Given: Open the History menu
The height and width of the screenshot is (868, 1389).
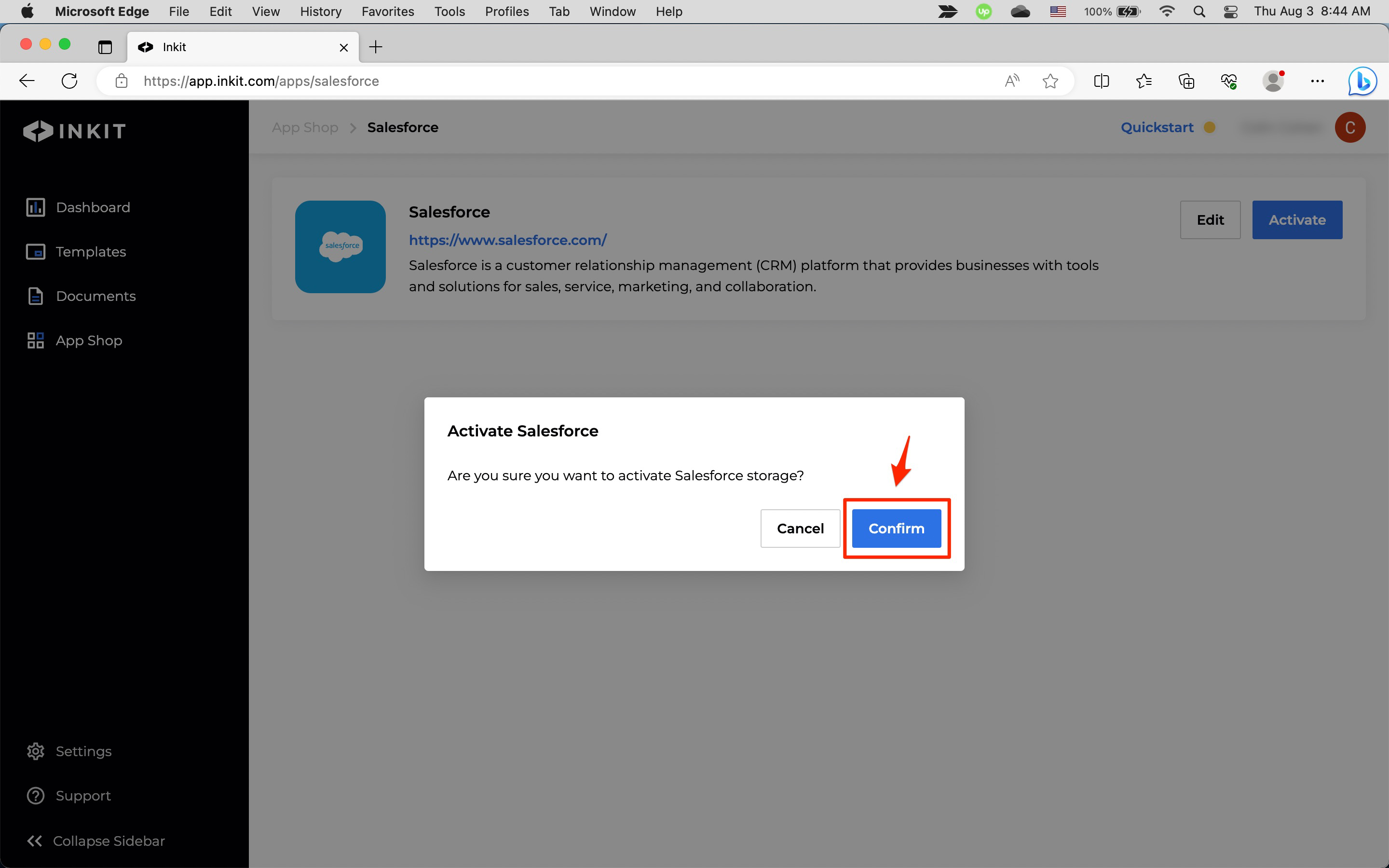Looking at the screenshot, I should pyautogui.click(x=320, y=12).
